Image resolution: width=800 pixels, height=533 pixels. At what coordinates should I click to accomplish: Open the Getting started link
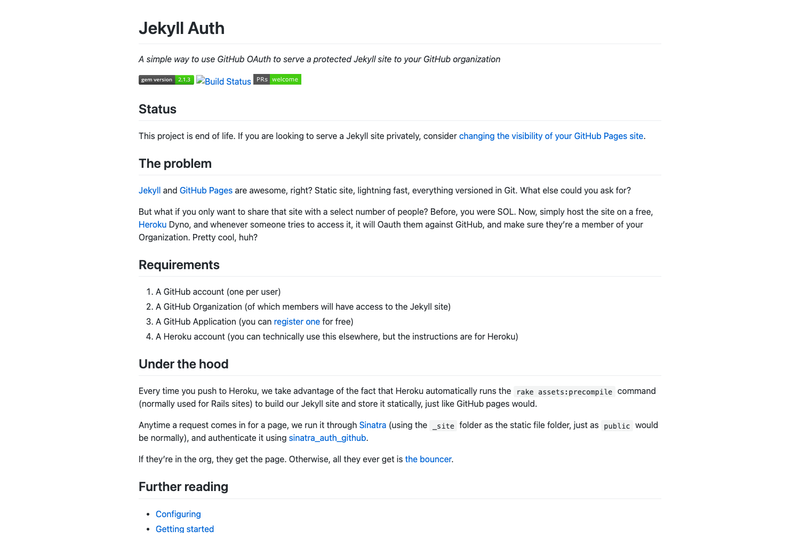point(185,528)
